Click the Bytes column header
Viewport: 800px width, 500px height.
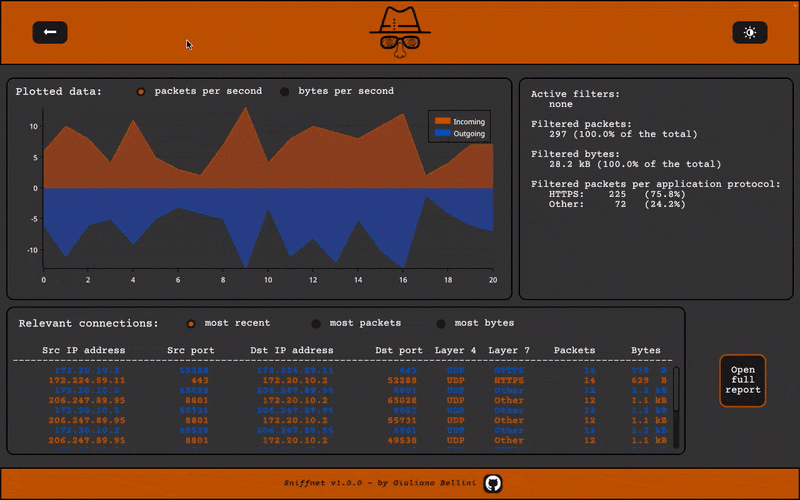[x=646, y=351]
